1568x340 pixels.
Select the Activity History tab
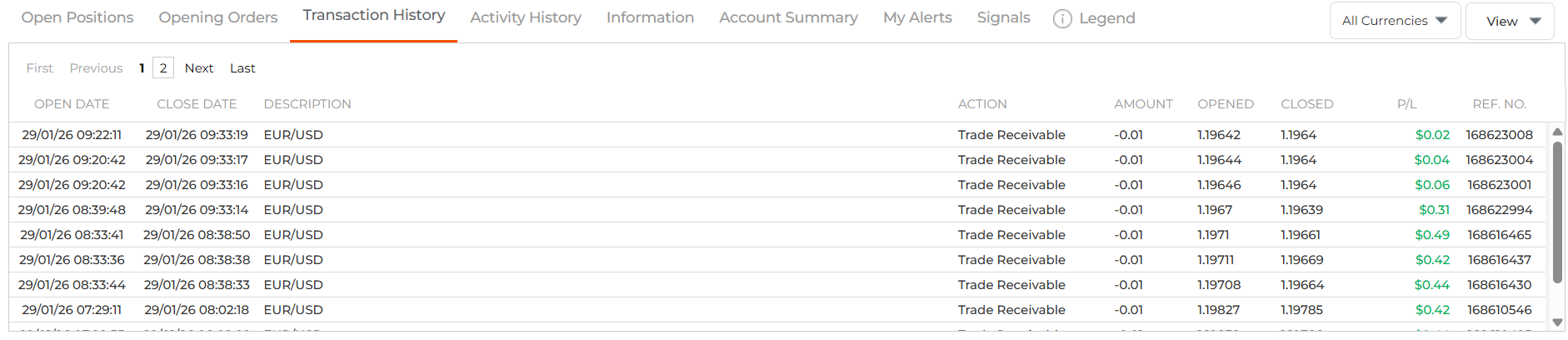(x=526, y=17)
